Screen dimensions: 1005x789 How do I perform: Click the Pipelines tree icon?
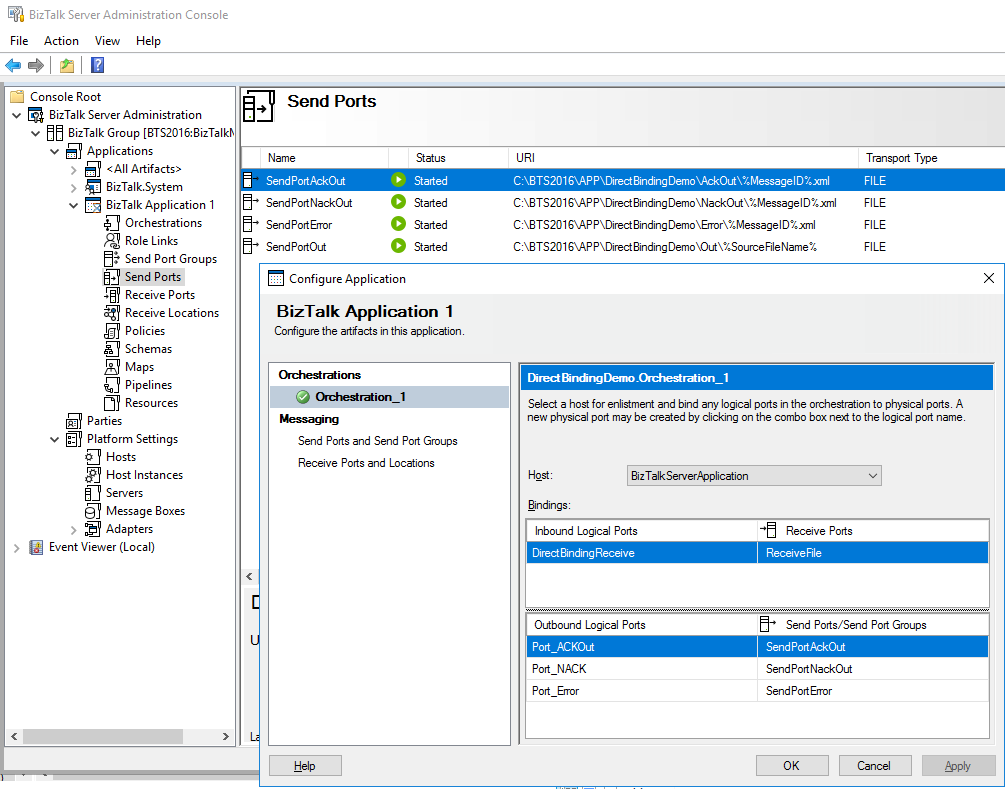pos(112,385)
